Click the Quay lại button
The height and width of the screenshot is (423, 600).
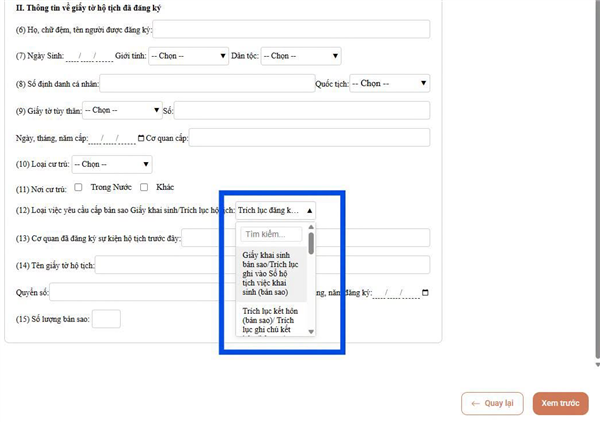tap(492, 403)
